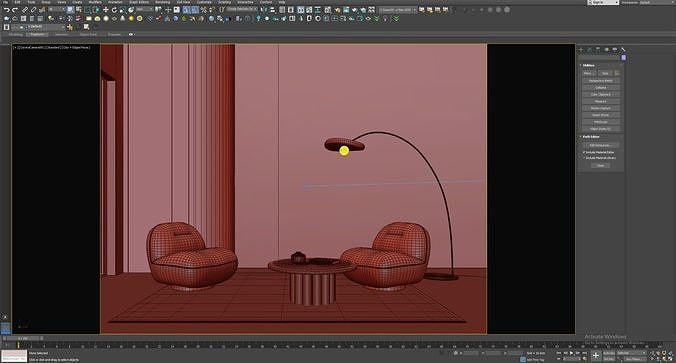Click the viewport [+] label menu

[15, 47]
